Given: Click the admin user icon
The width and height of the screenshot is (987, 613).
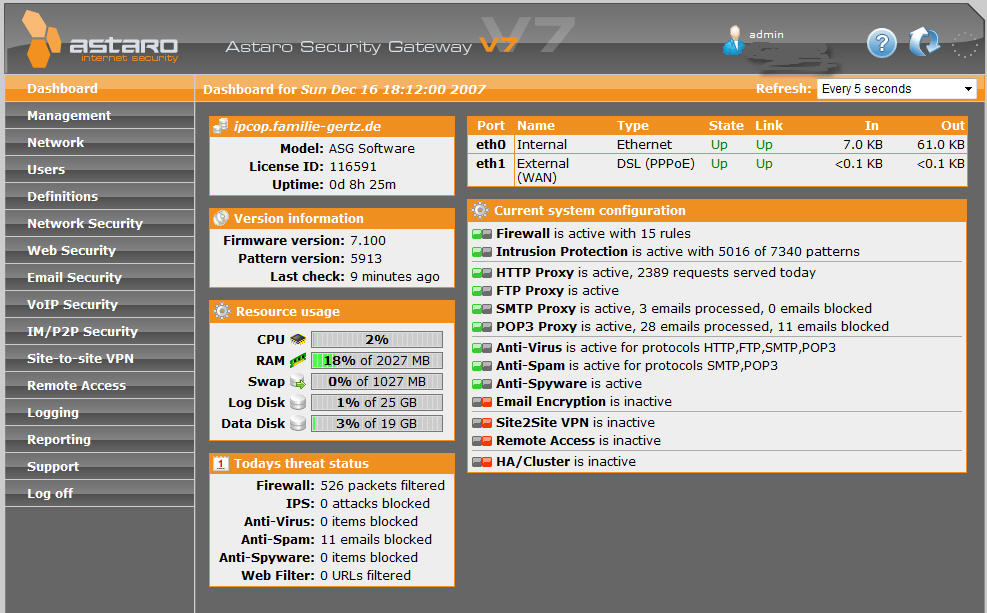Looking at the screenshot, I should (x=733, y=40).
